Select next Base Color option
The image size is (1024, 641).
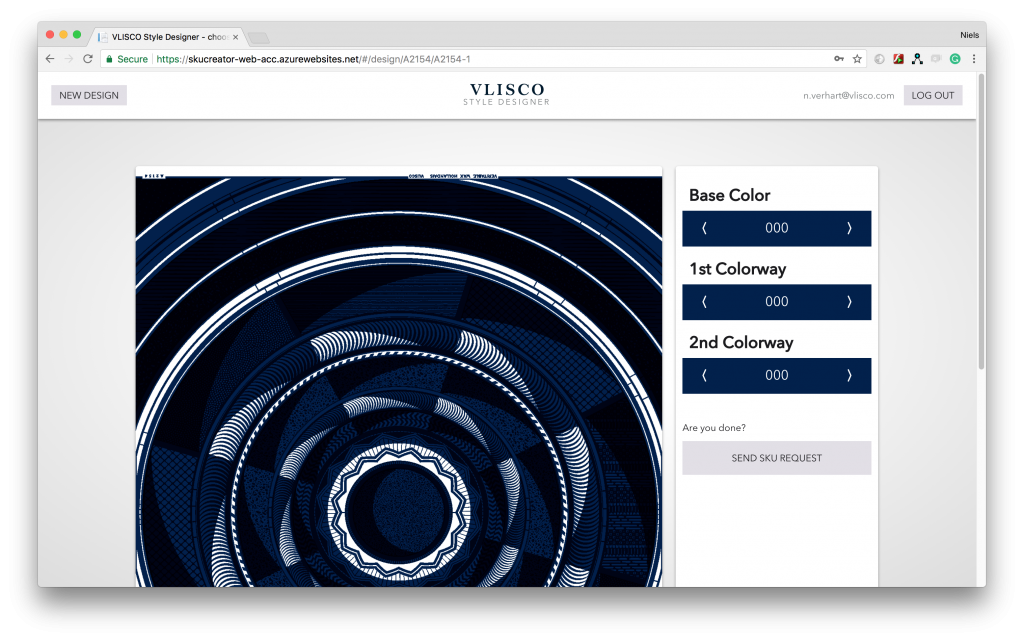coord(849,228)
